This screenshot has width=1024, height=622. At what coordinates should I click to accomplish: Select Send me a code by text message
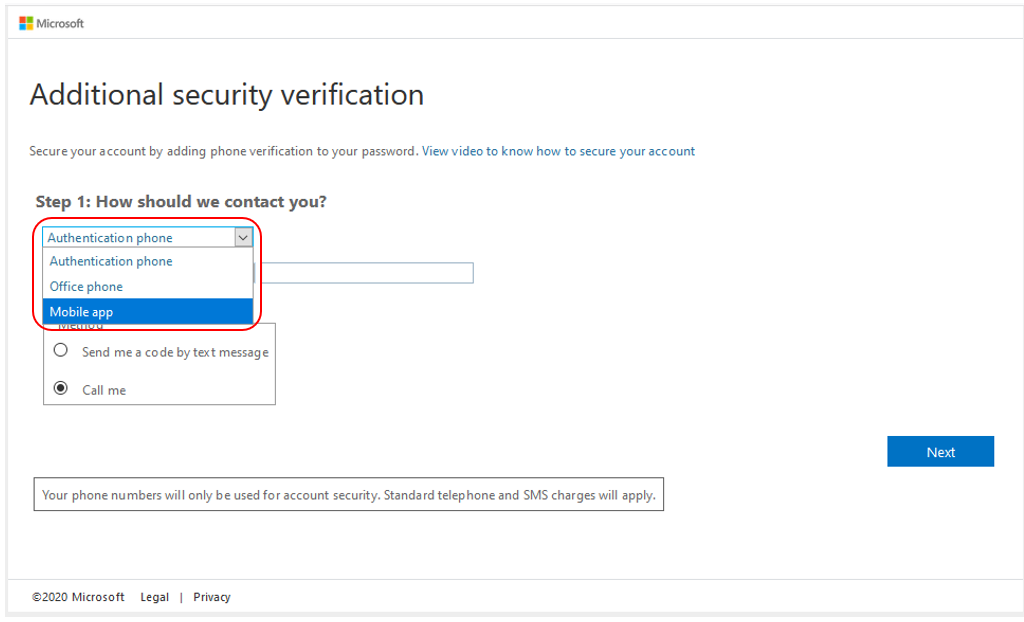[61, 350]
